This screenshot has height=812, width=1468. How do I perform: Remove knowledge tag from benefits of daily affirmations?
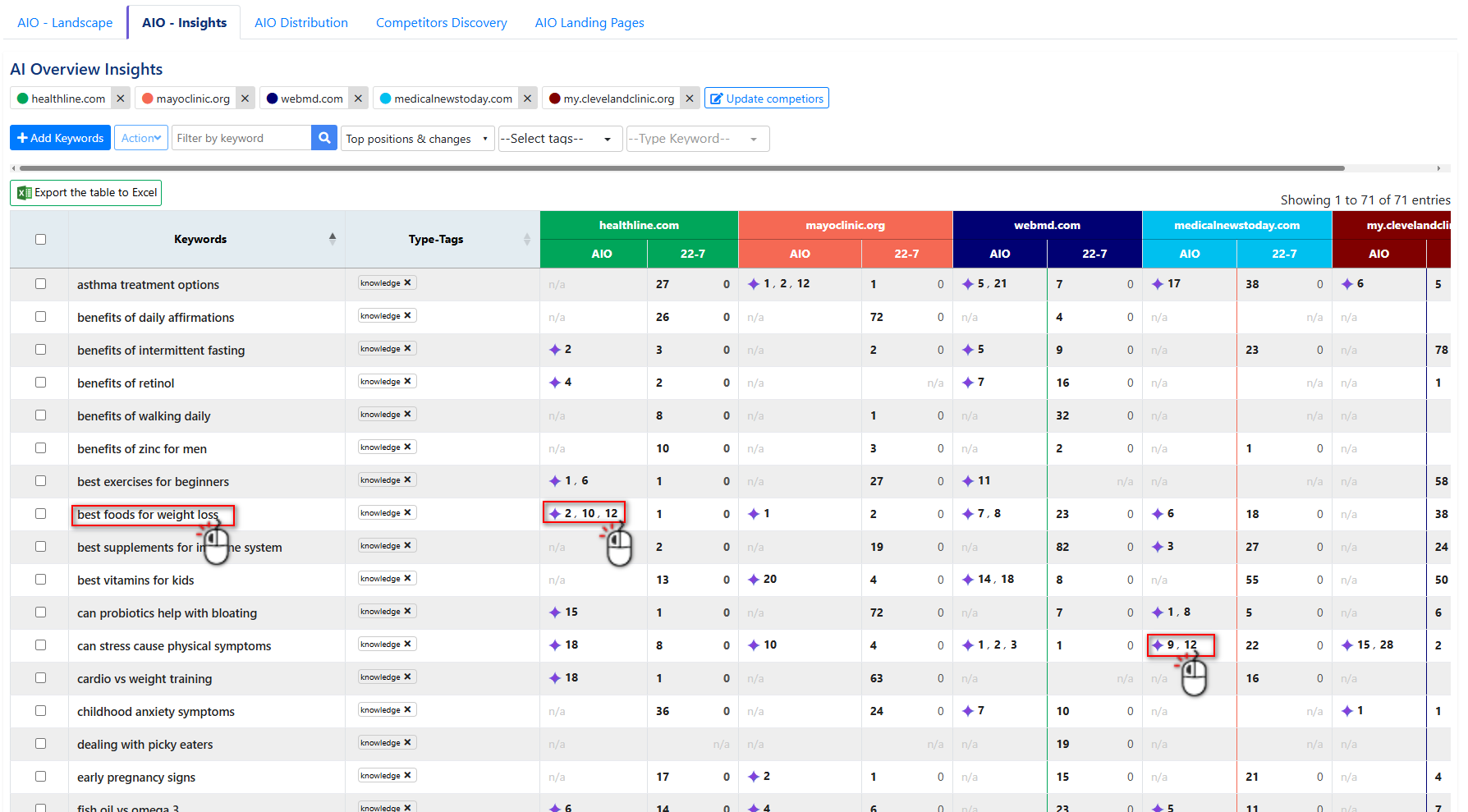pos(407,315)
